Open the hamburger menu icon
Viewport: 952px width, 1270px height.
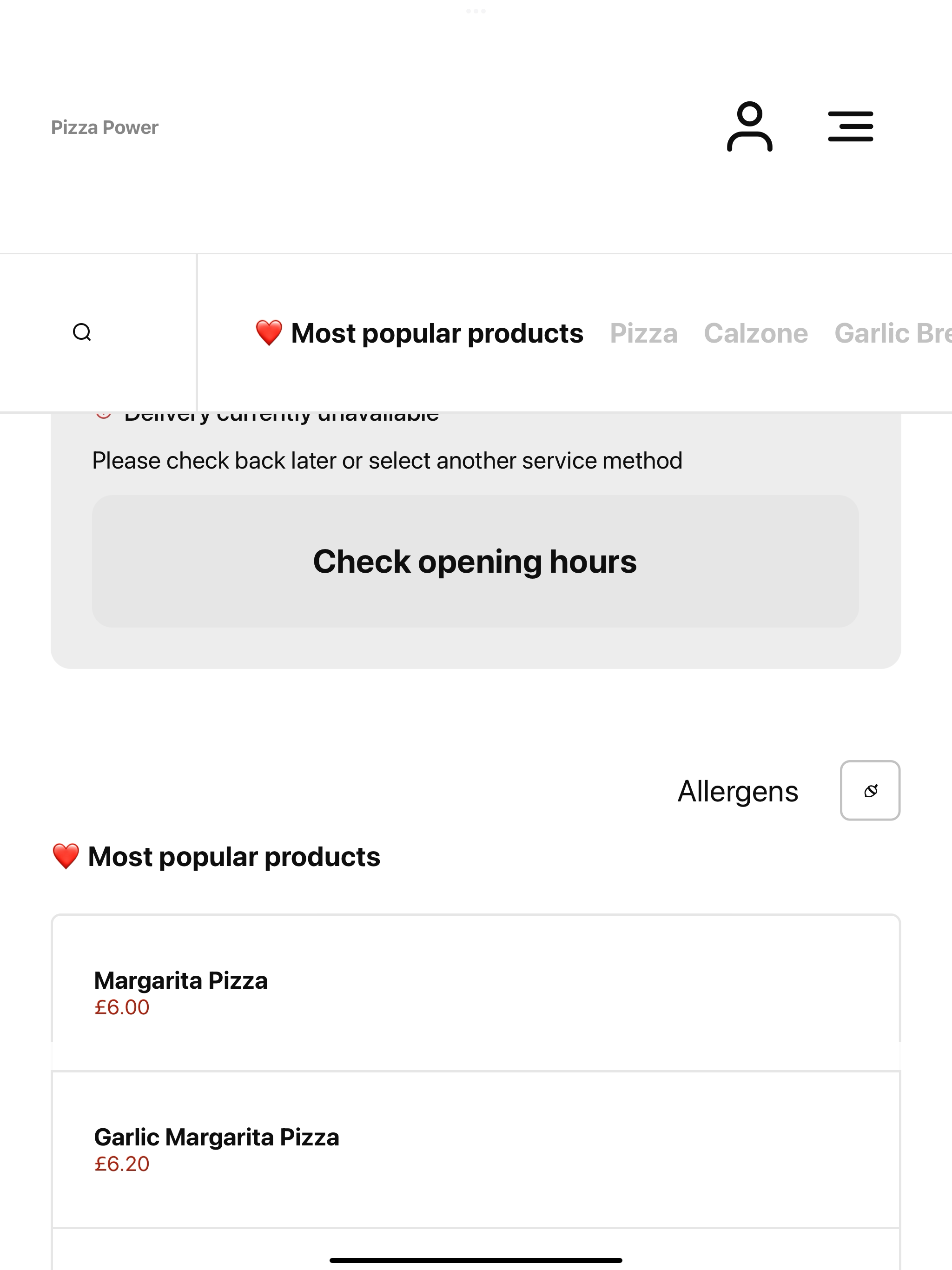click(x=850, y=126)
